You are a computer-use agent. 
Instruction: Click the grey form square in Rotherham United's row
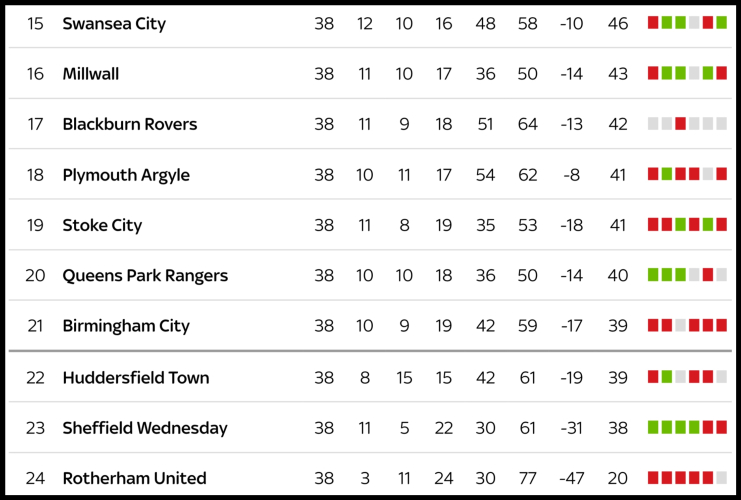point(721,478)
